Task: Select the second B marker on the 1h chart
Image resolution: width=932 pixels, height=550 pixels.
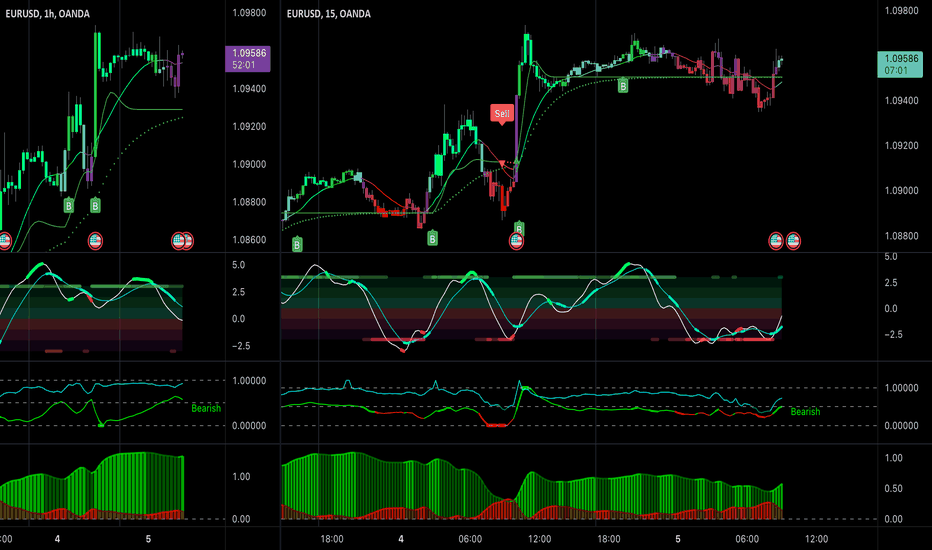Action: (x=95, y=206)
